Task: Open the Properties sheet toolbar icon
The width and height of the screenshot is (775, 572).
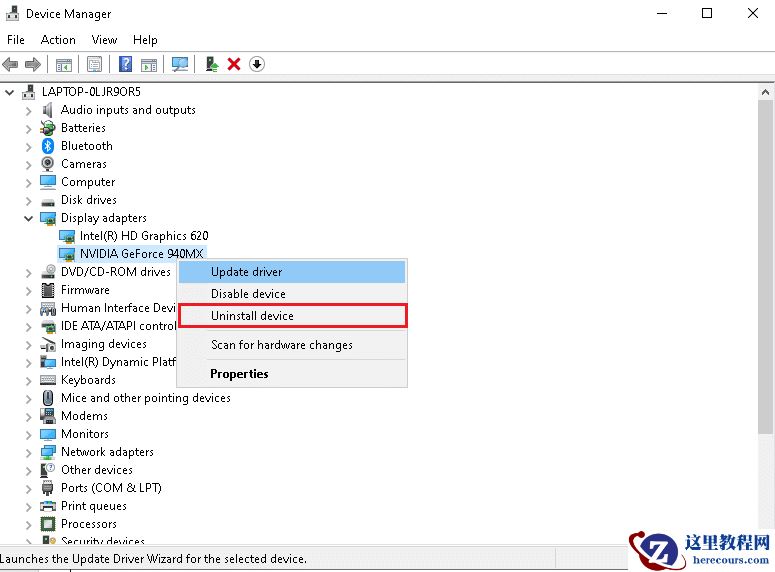Action: (x=94, y=64)
